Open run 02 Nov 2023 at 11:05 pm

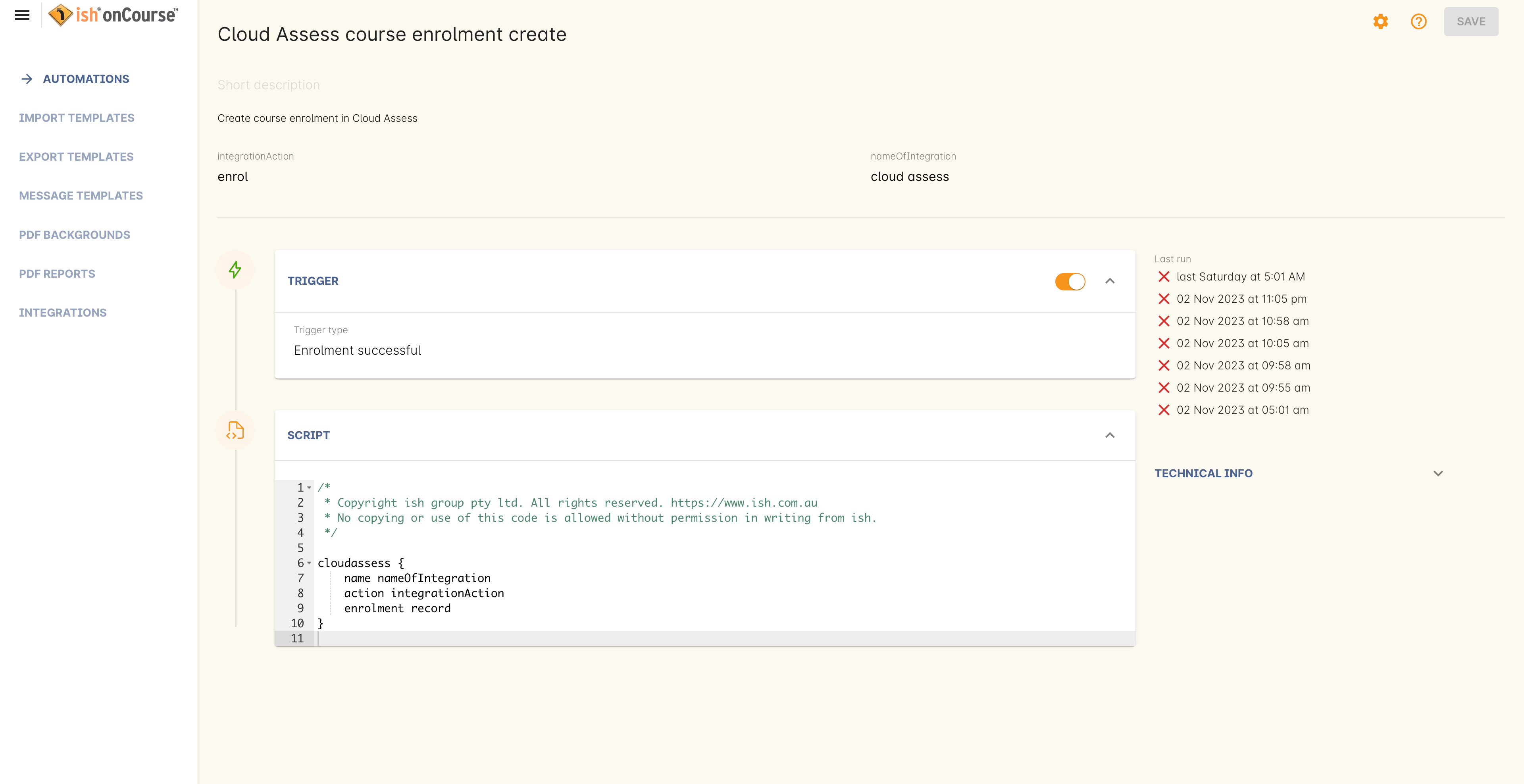(x=1241, y=299)
